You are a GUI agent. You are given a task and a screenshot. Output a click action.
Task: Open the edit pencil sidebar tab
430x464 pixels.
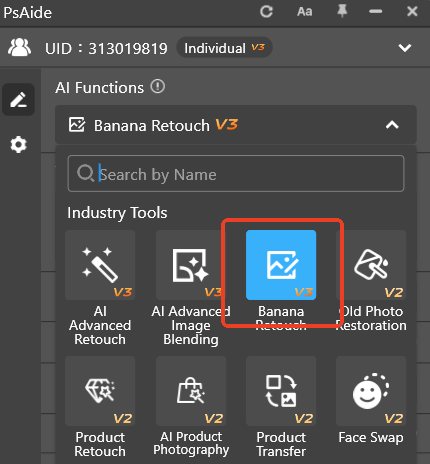point(19,100)
